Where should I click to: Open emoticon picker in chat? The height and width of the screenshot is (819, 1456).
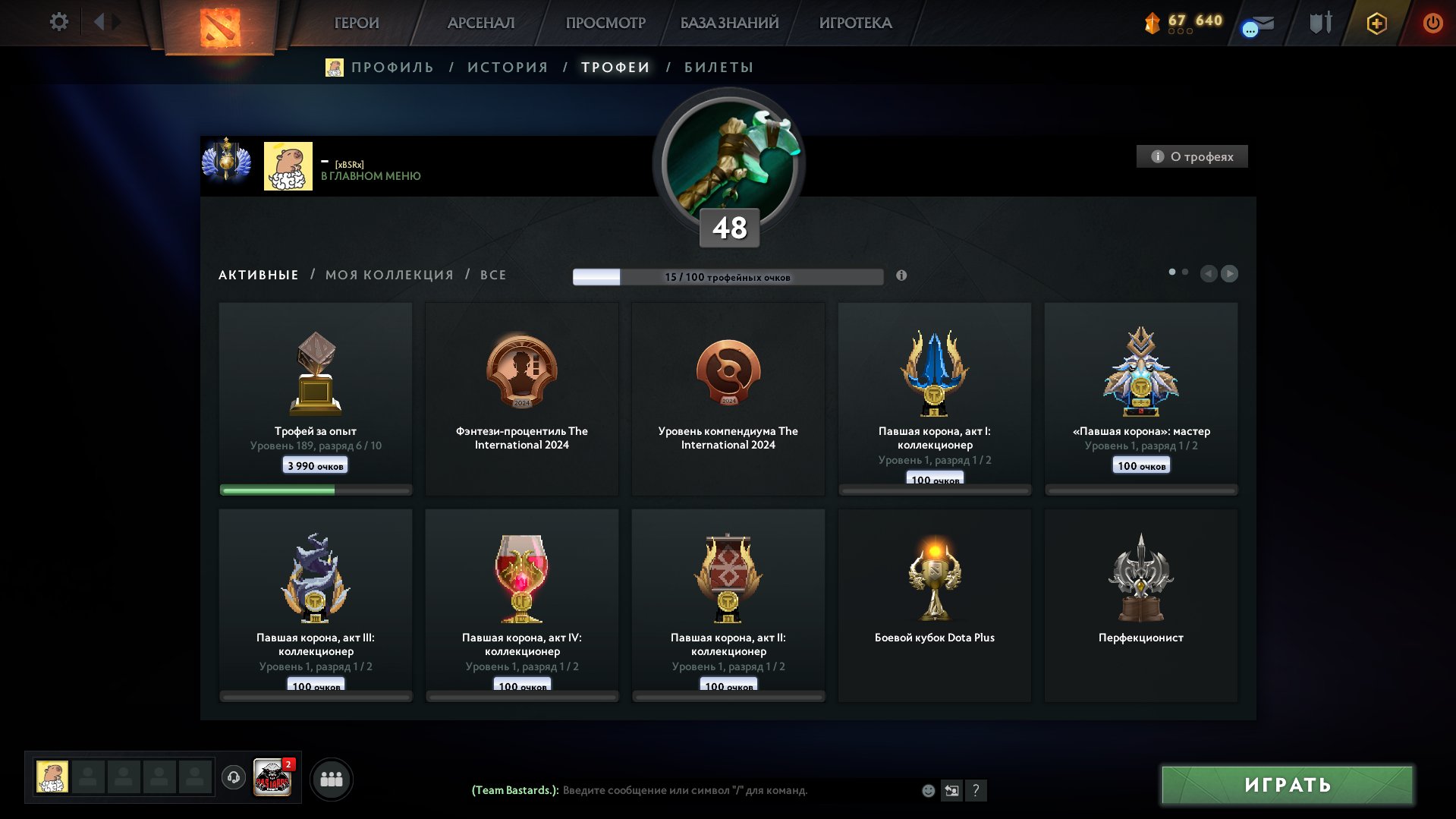tap(928, 790)
